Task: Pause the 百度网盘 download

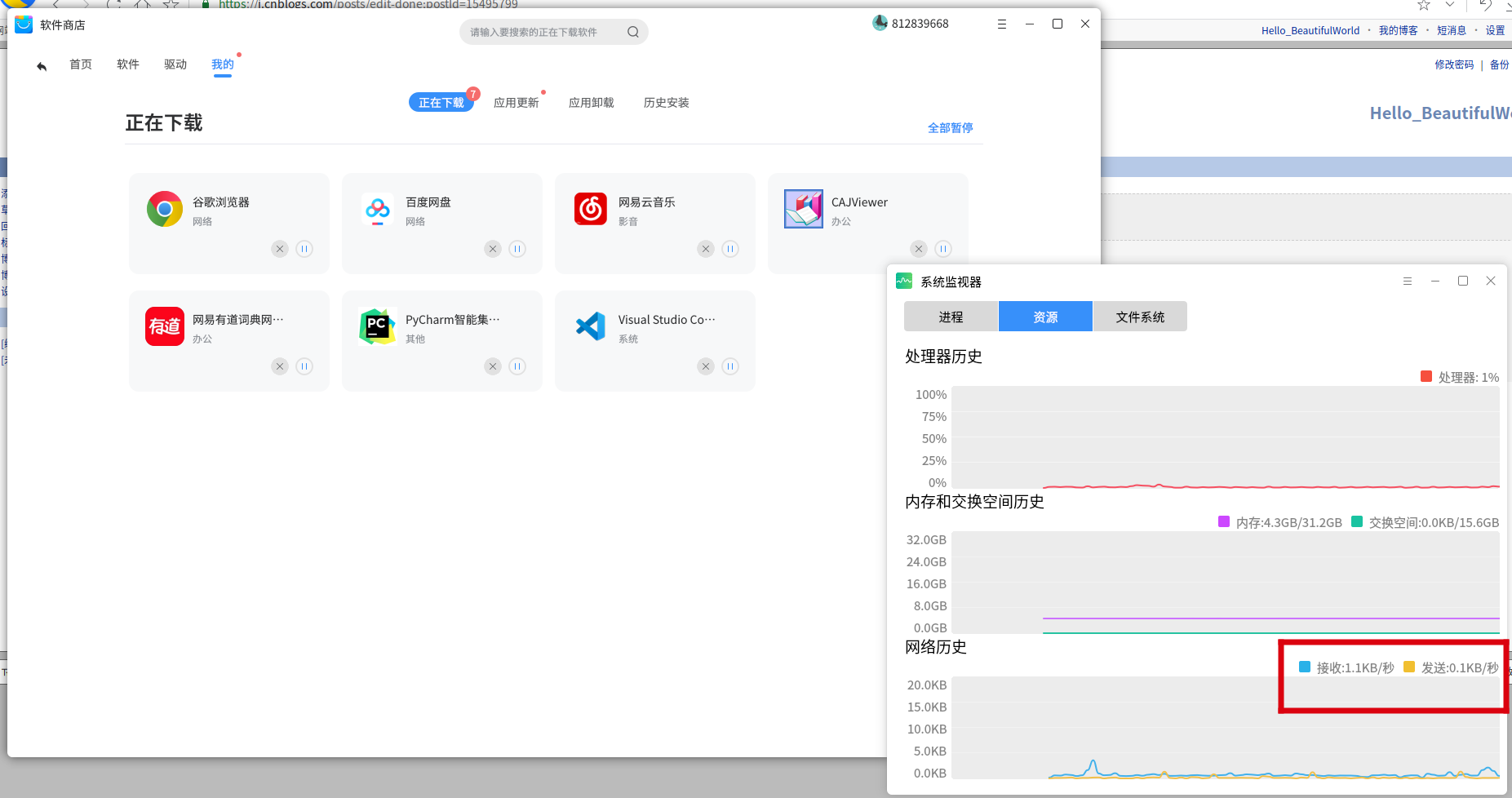Action: coord(517,249)
